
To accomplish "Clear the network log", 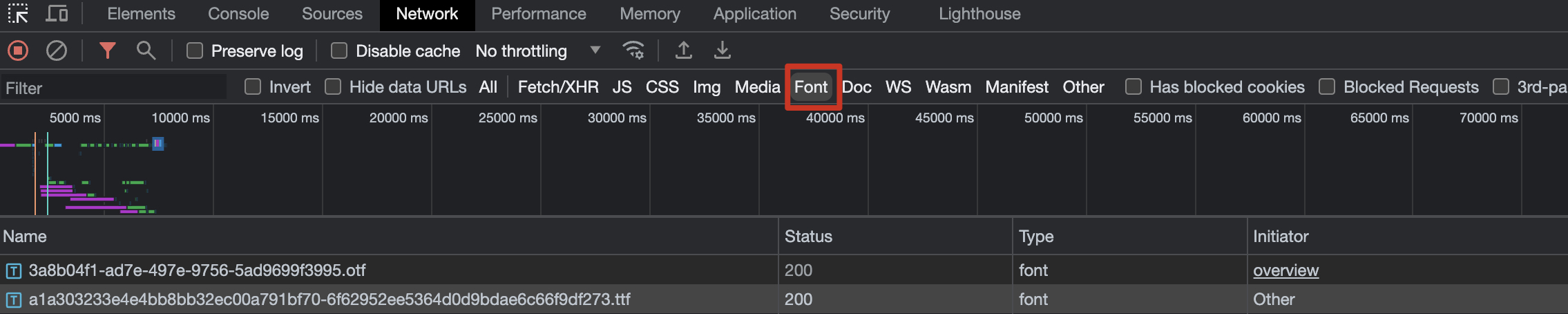I will point(57,50).
